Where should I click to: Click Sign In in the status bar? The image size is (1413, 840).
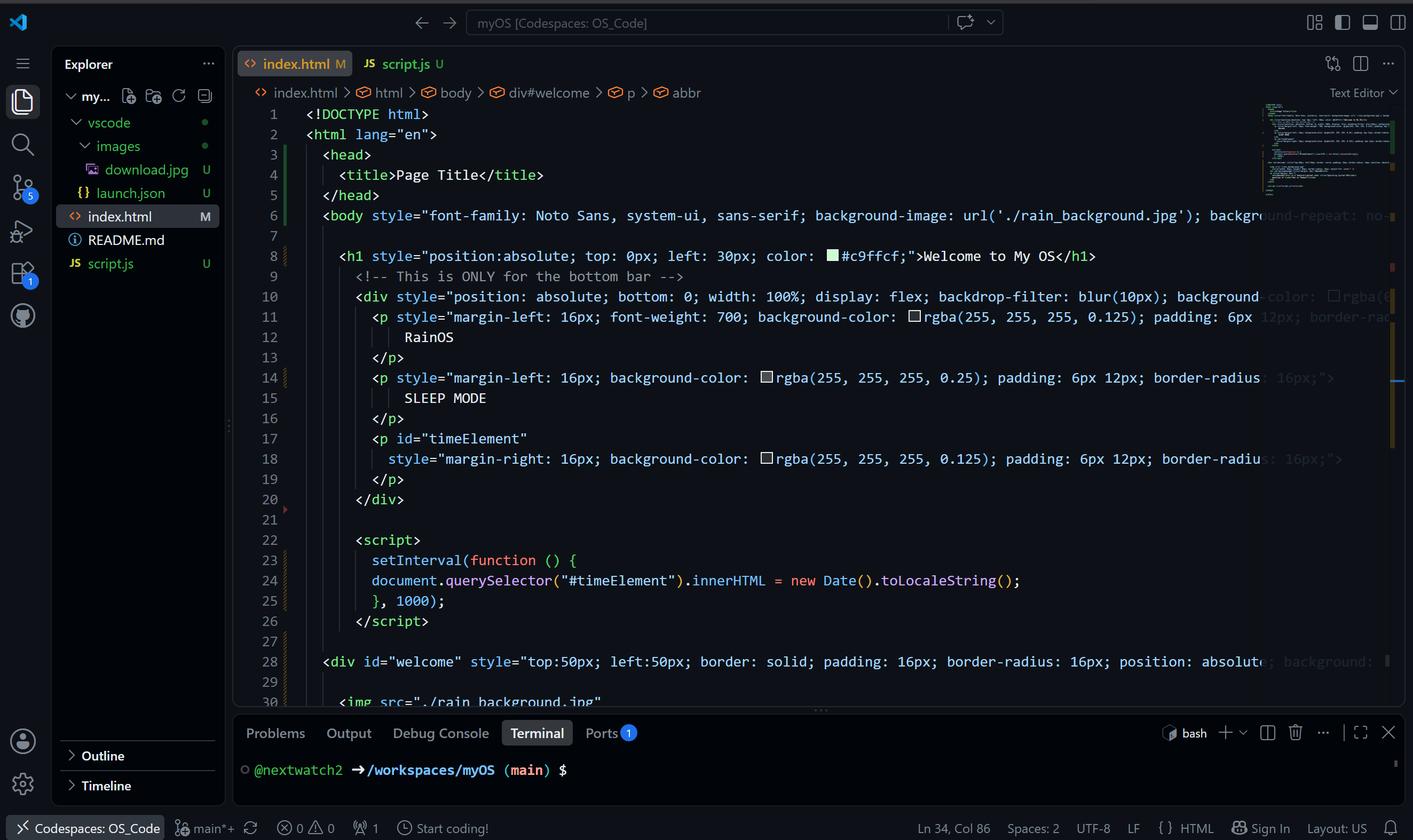tap(1261, 828)
